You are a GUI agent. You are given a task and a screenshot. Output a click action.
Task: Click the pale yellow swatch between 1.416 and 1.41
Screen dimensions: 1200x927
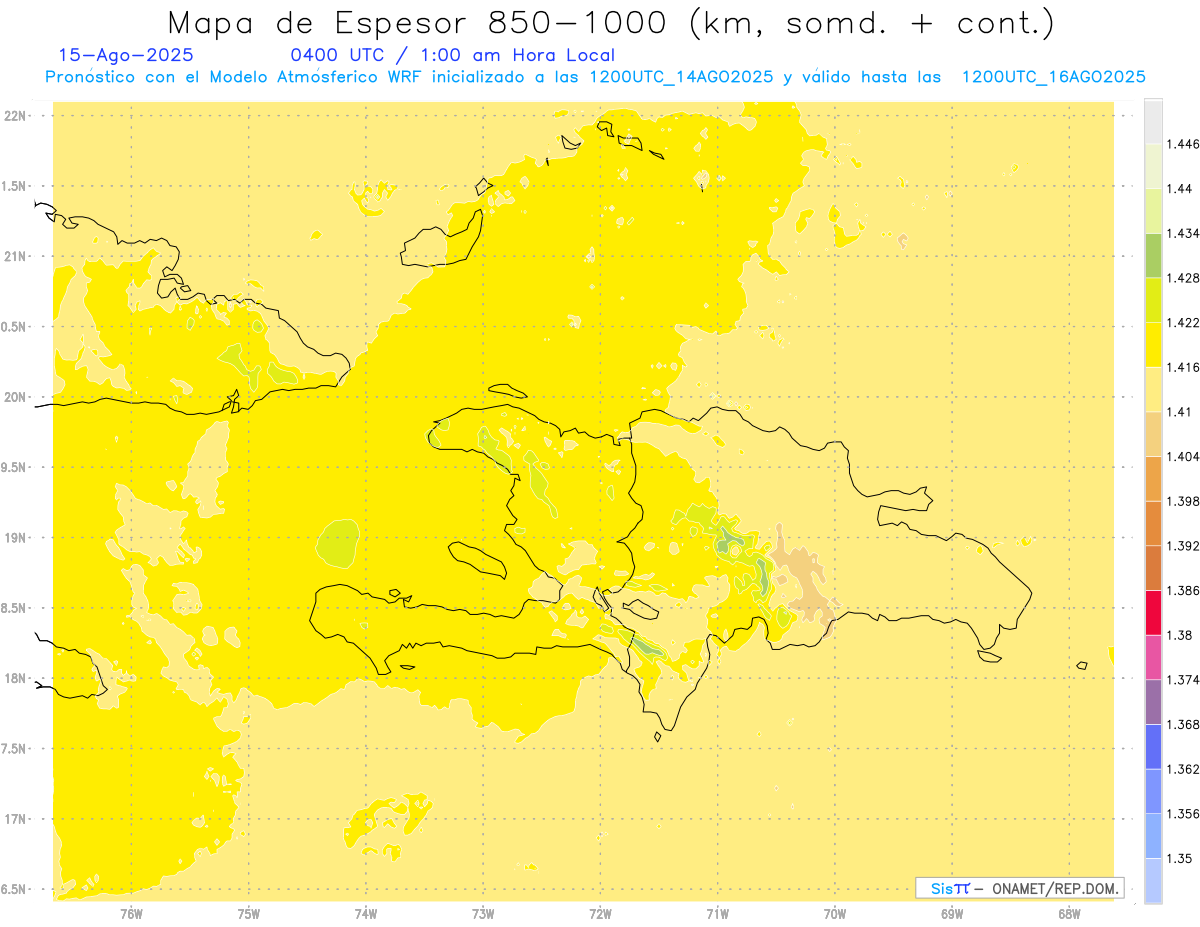point(1153,389)
